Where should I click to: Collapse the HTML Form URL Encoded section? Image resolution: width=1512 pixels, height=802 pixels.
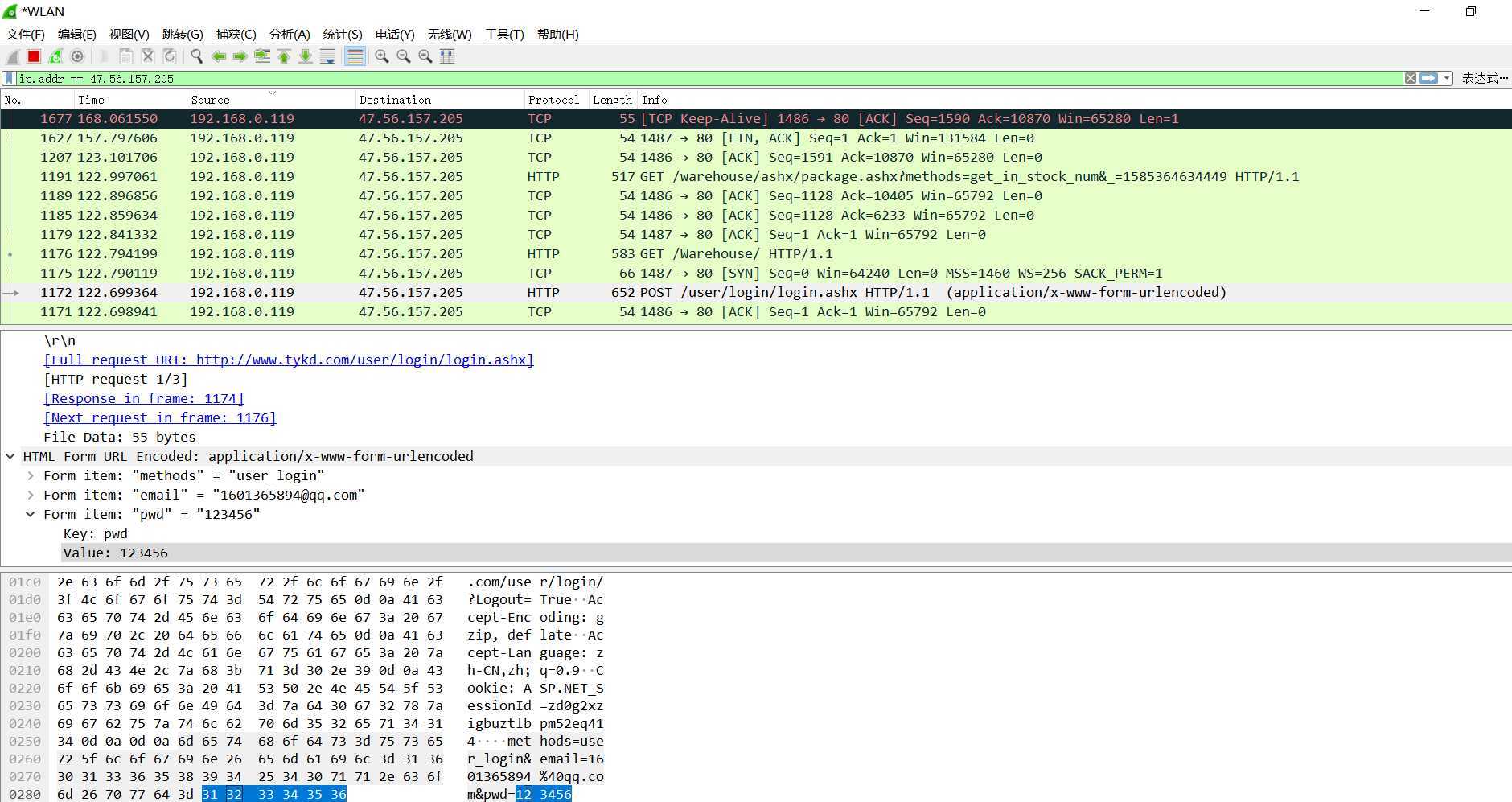click(x=10, y=456)
